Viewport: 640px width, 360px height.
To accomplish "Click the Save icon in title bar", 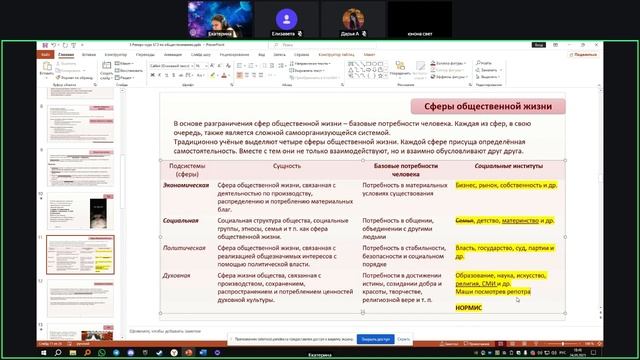I will click(x=45, y=45).
